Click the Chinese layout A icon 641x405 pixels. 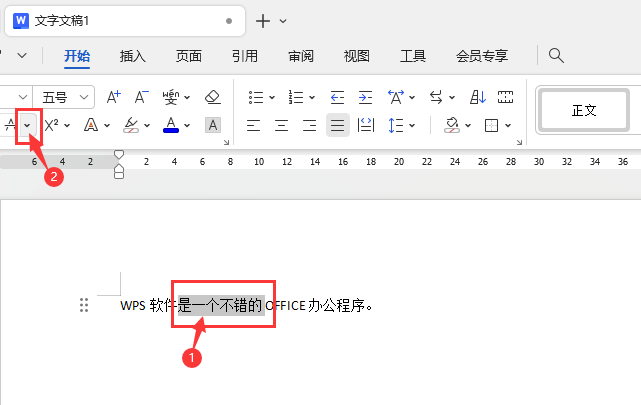point(396,97)
